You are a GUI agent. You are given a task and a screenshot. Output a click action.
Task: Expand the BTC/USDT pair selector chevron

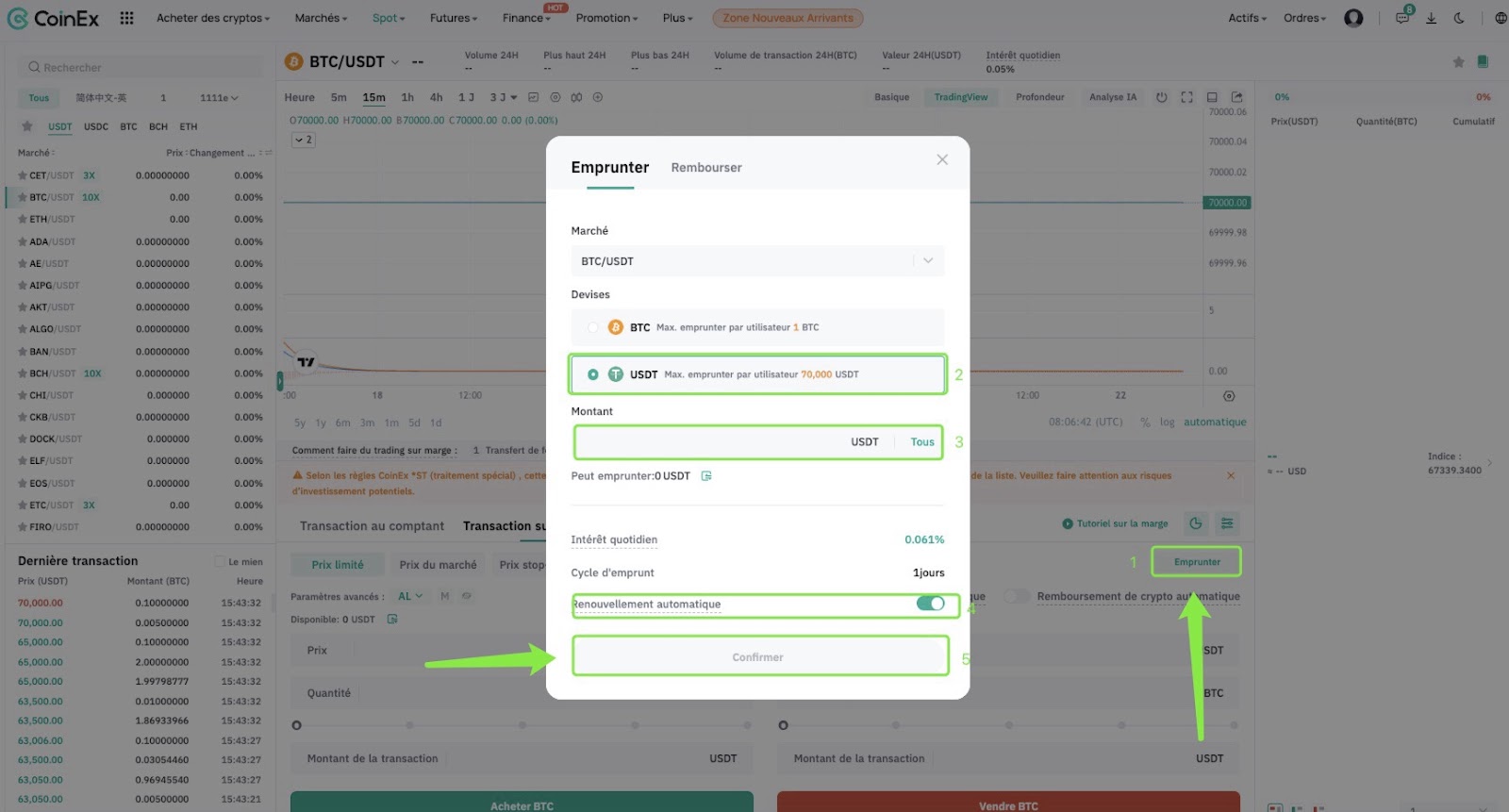[x=395, y=62]
